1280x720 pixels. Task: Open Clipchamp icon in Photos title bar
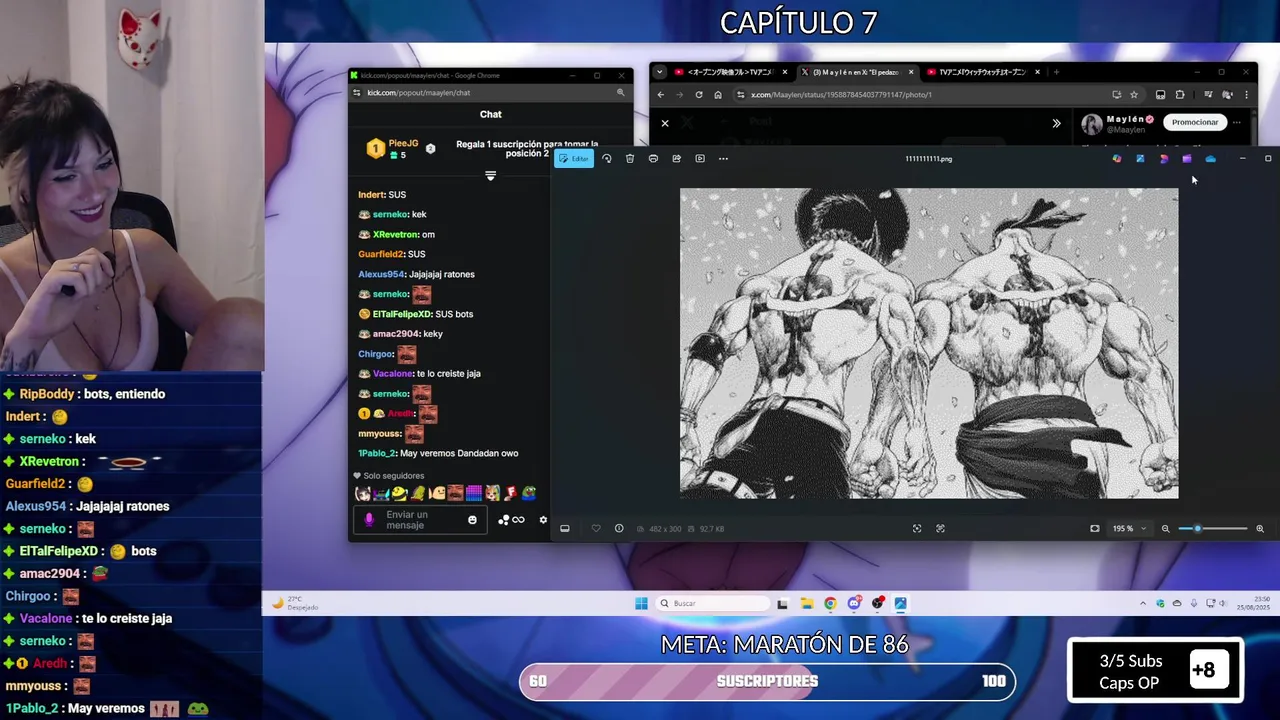tap(1187, 158)
